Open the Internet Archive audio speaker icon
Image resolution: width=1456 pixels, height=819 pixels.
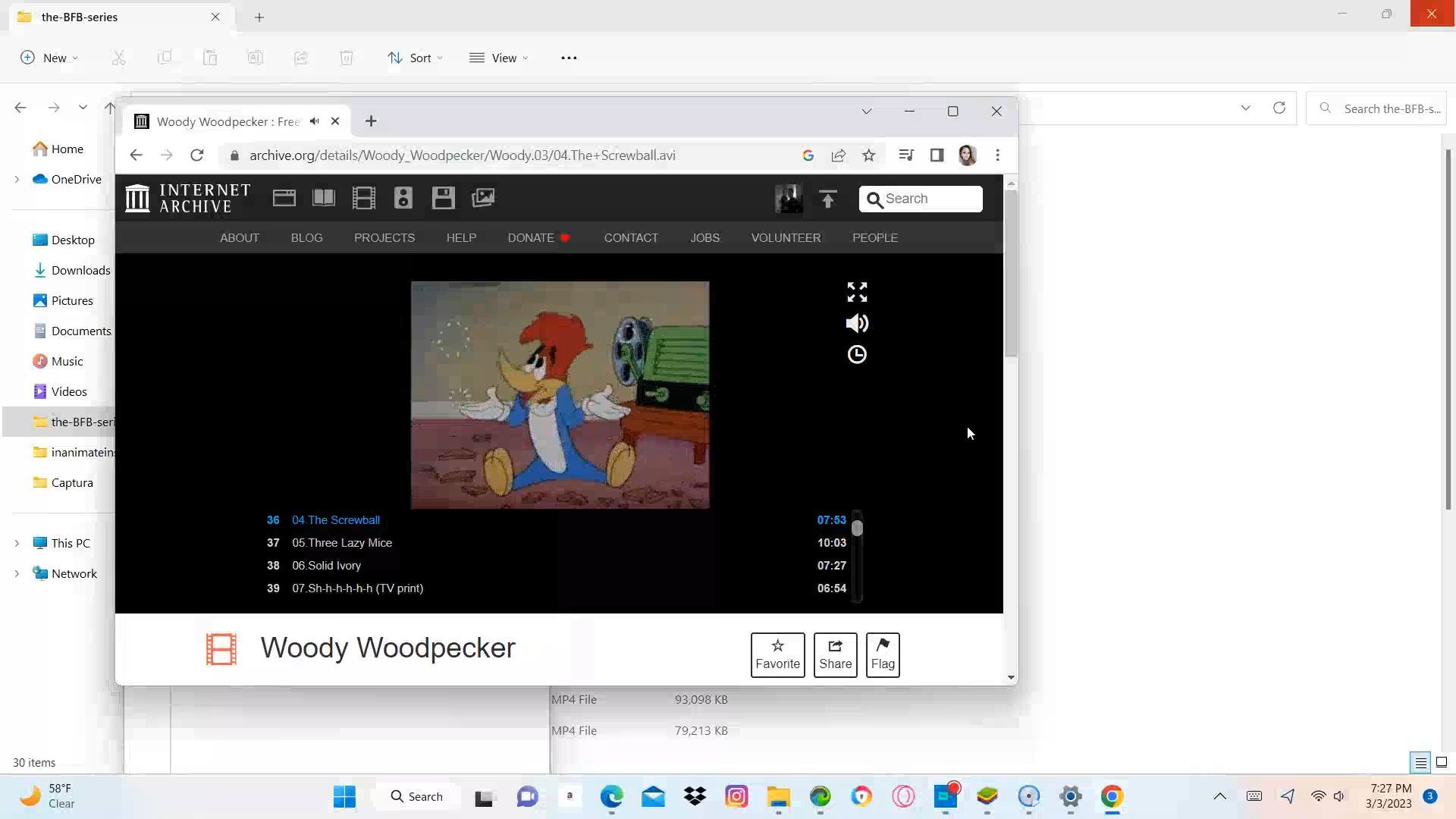(x=403, y=199)
